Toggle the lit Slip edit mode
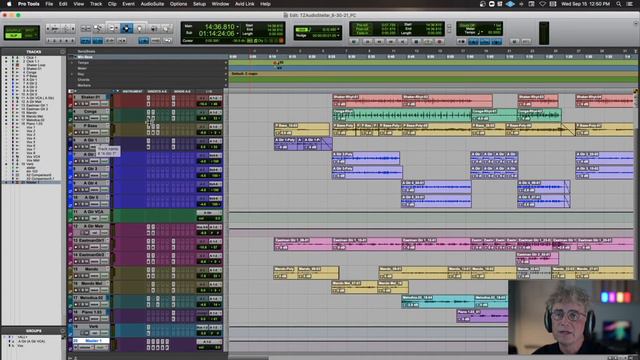The height and width of the screenshot is (360, 640). click(13, 36)
